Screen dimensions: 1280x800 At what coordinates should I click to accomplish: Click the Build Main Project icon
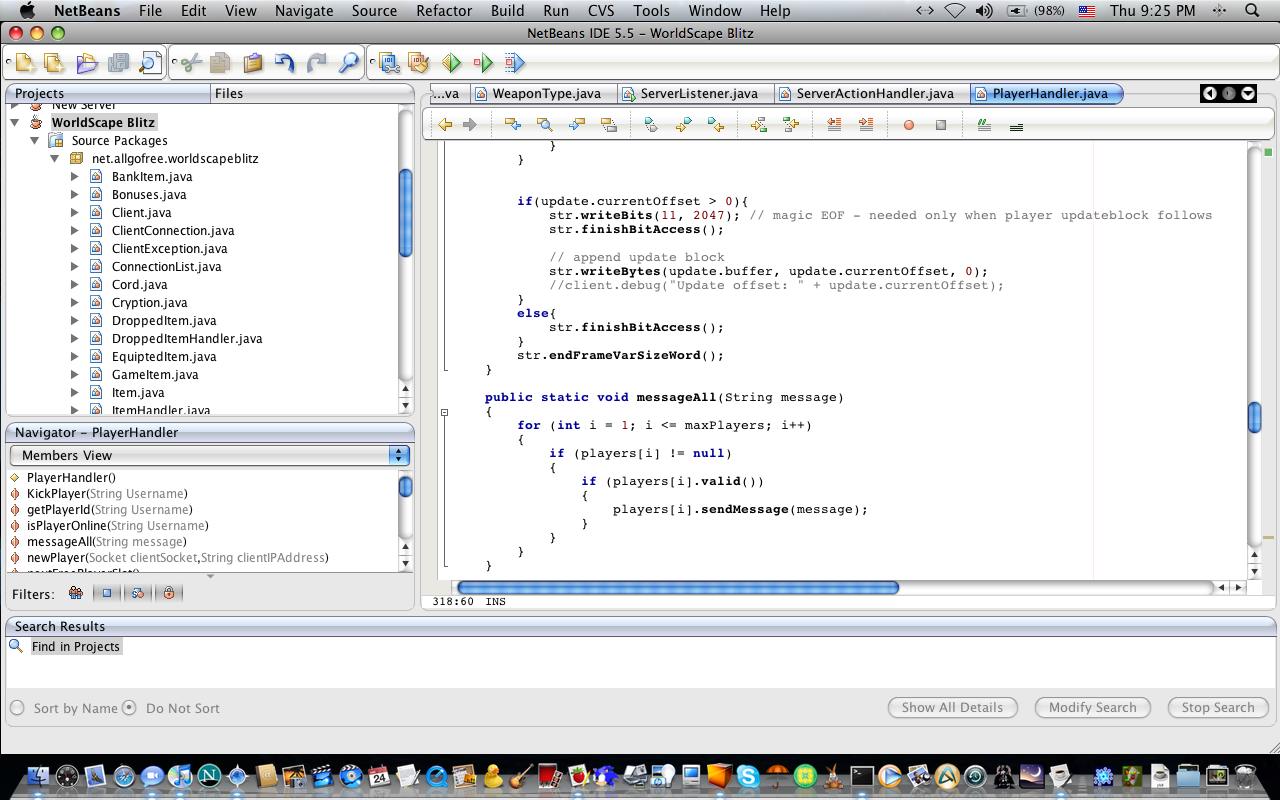[389, 63]
